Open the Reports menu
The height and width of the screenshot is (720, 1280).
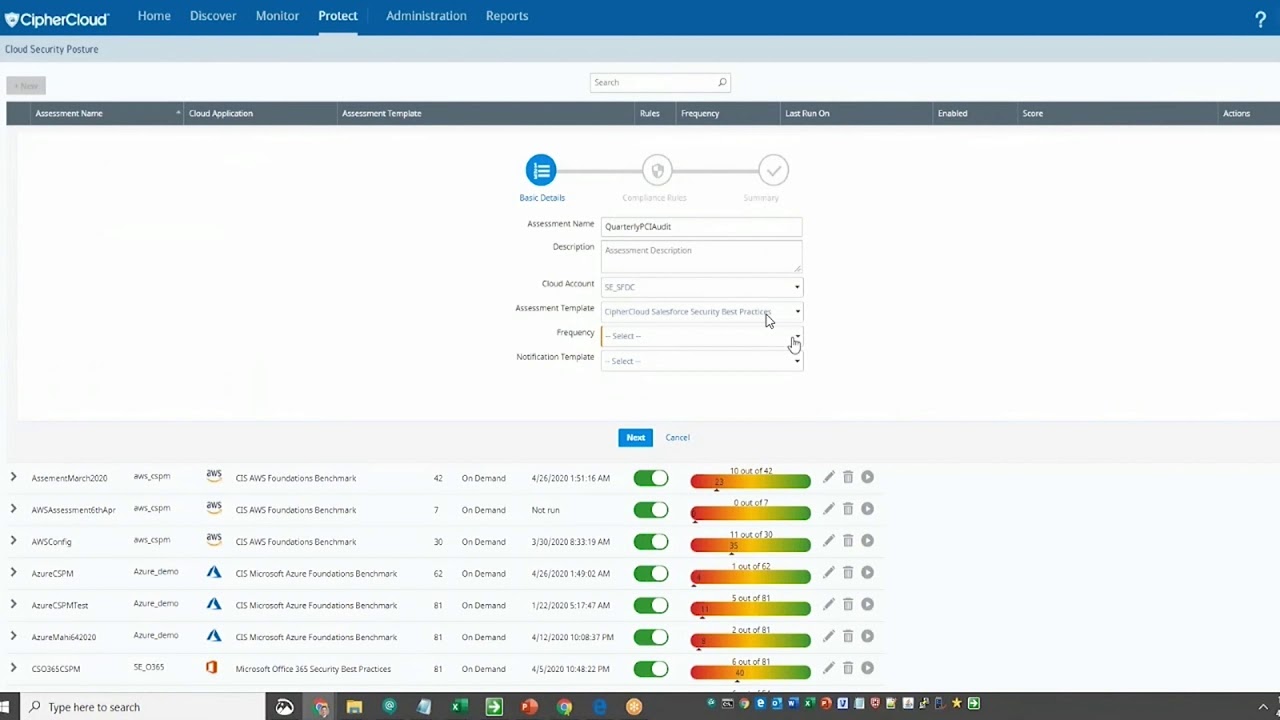507,16
